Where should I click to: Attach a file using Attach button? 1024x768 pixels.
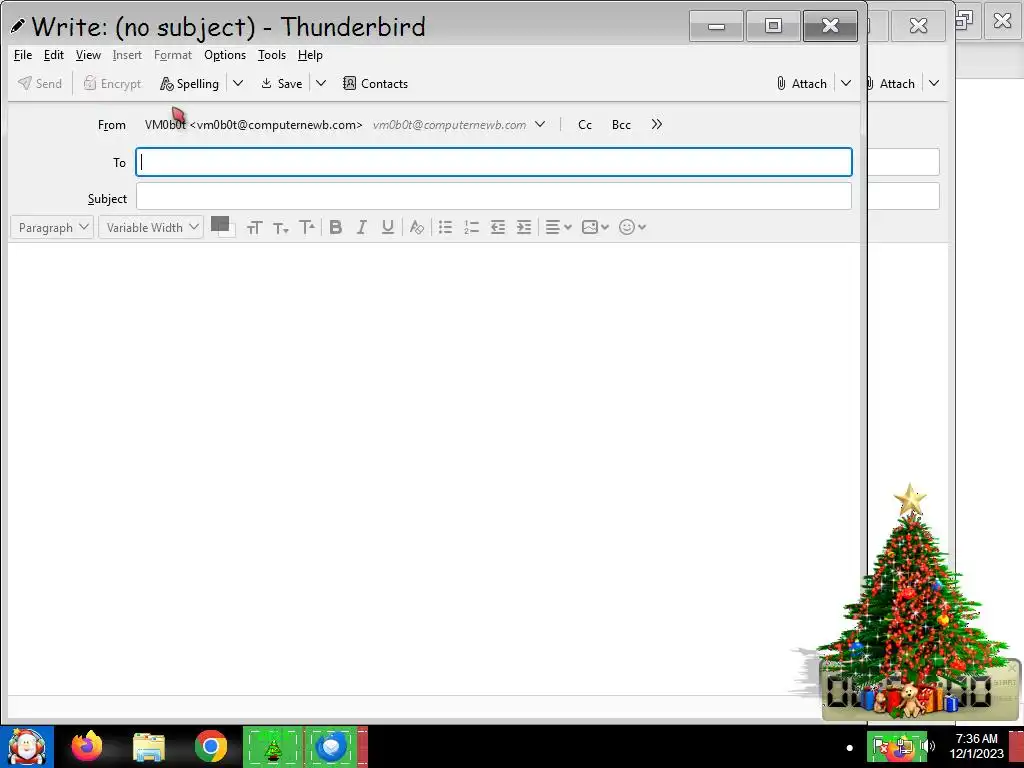pyautogui.click(x=801, y=84)
